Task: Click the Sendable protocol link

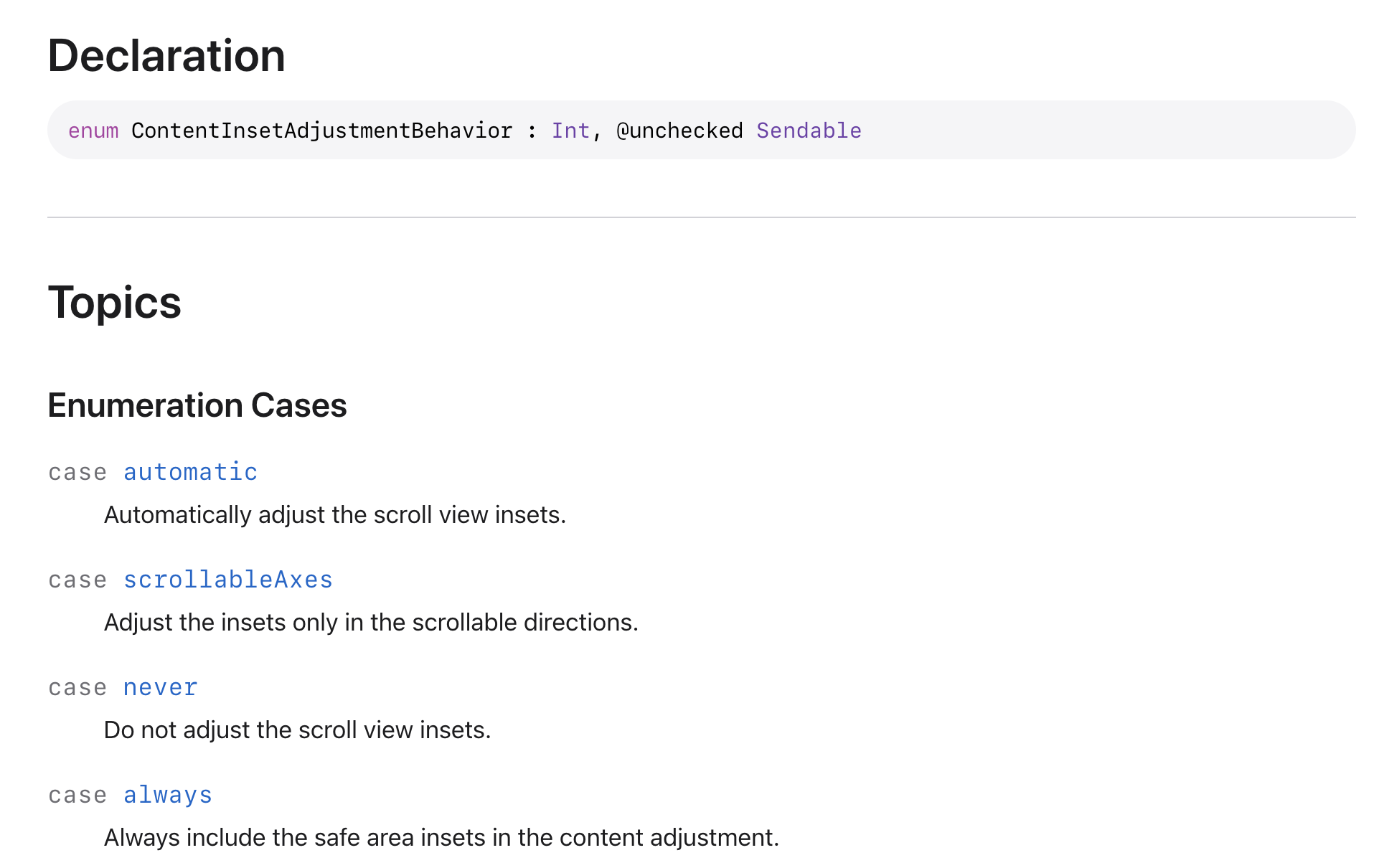Action: (809, 131)
